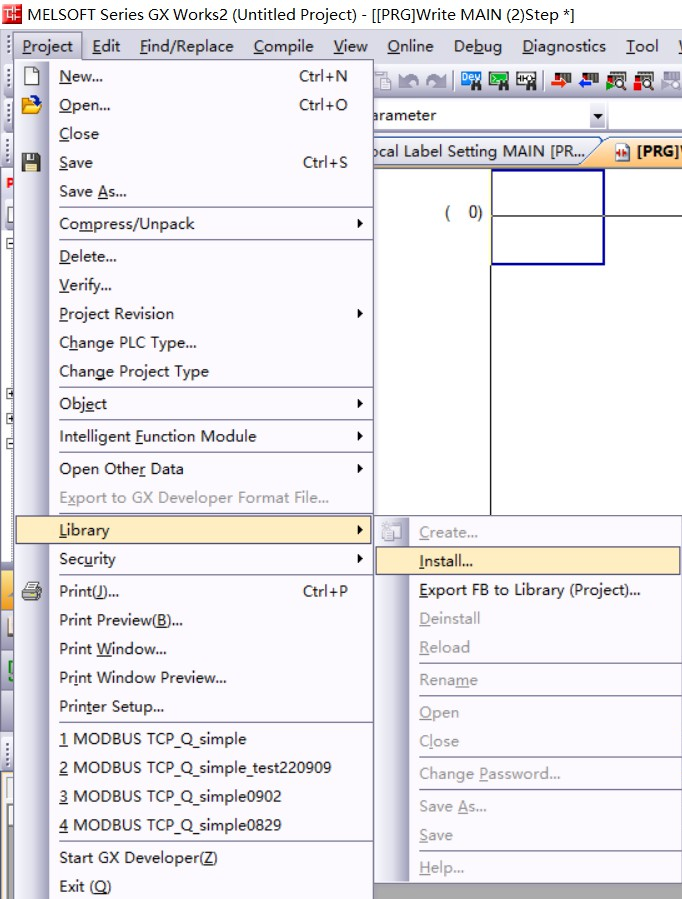Select Delete... menu entry

[x=194, y=256]
